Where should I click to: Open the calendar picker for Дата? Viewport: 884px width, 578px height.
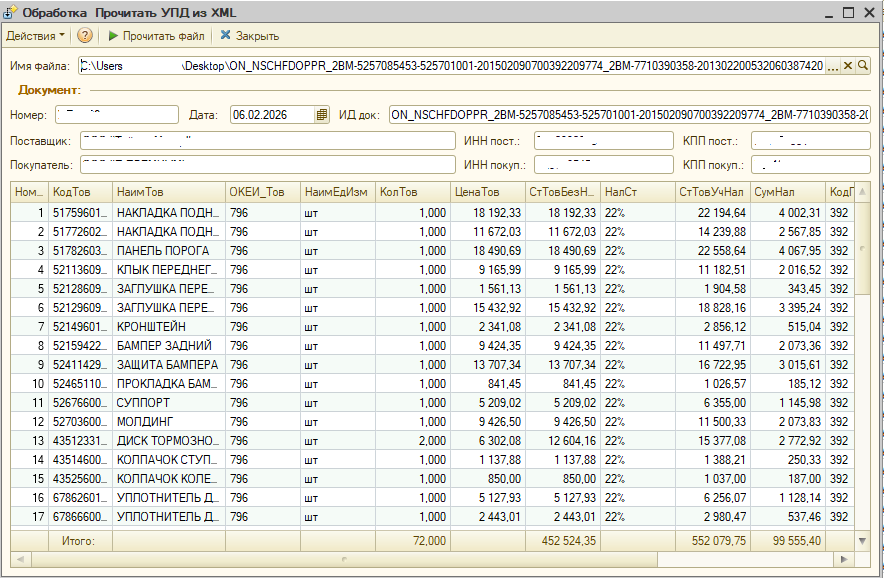point(322,115)
